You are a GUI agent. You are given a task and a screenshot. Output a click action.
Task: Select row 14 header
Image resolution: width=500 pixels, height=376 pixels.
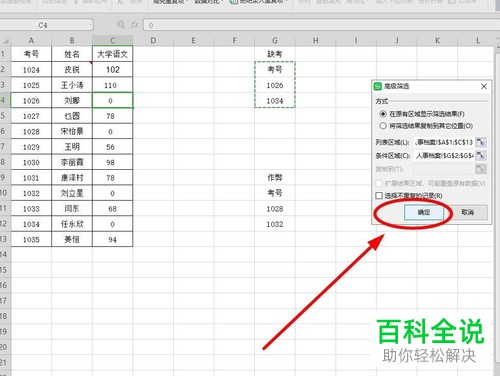click(x=4, y=254)
